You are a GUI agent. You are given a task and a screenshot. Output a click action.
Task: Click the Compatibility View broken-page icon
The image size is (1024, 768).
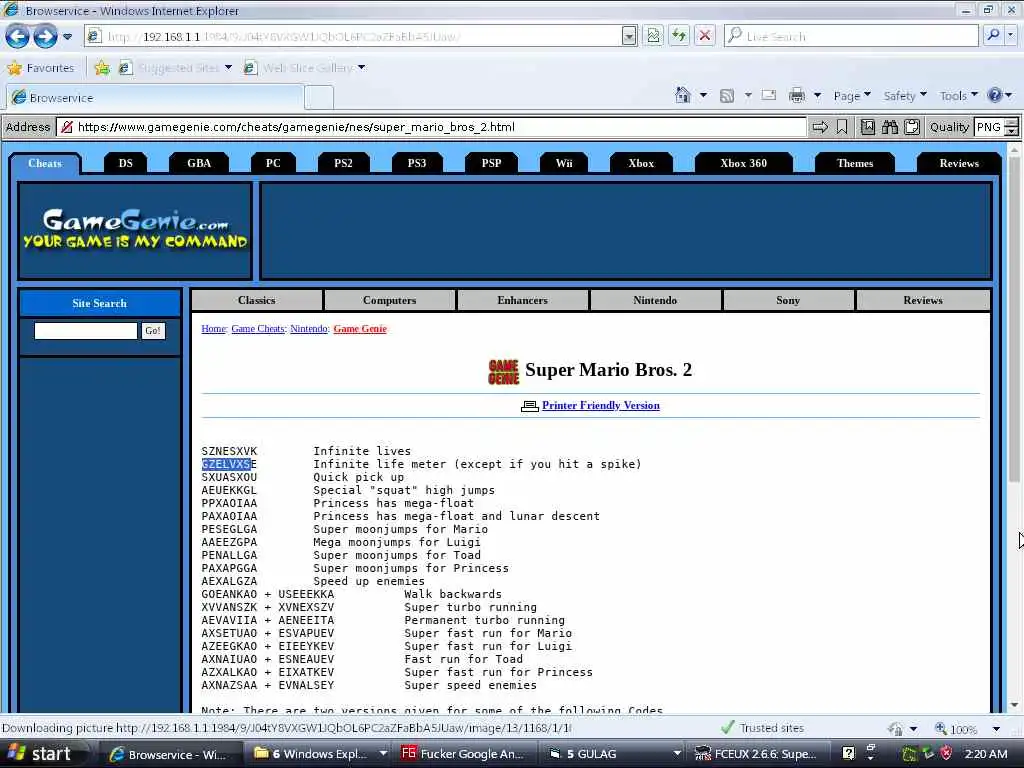pos(653,36)
